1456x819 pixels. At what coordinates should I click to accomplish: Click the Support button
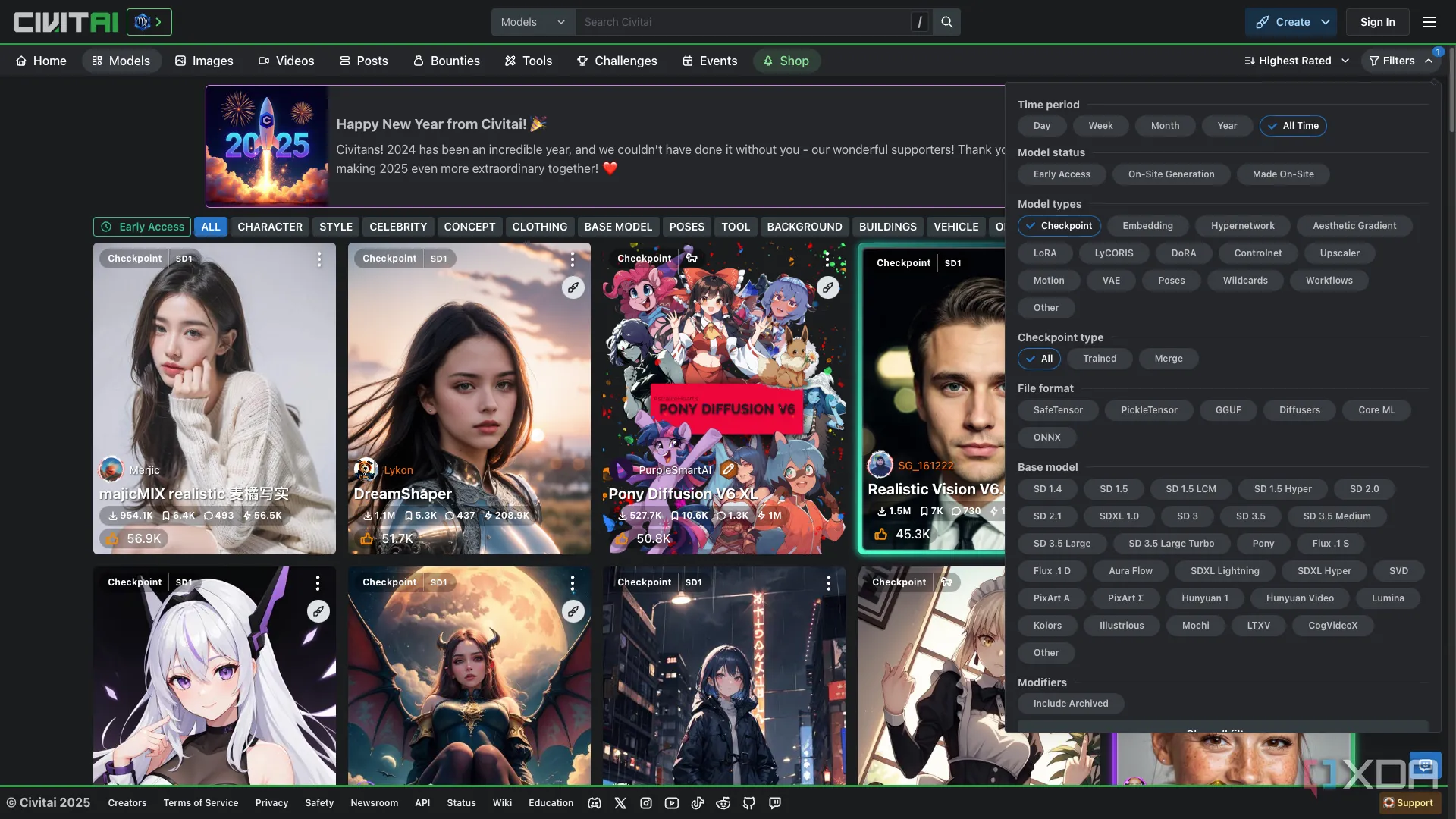pyautogui.click(x=1408, y=803)
